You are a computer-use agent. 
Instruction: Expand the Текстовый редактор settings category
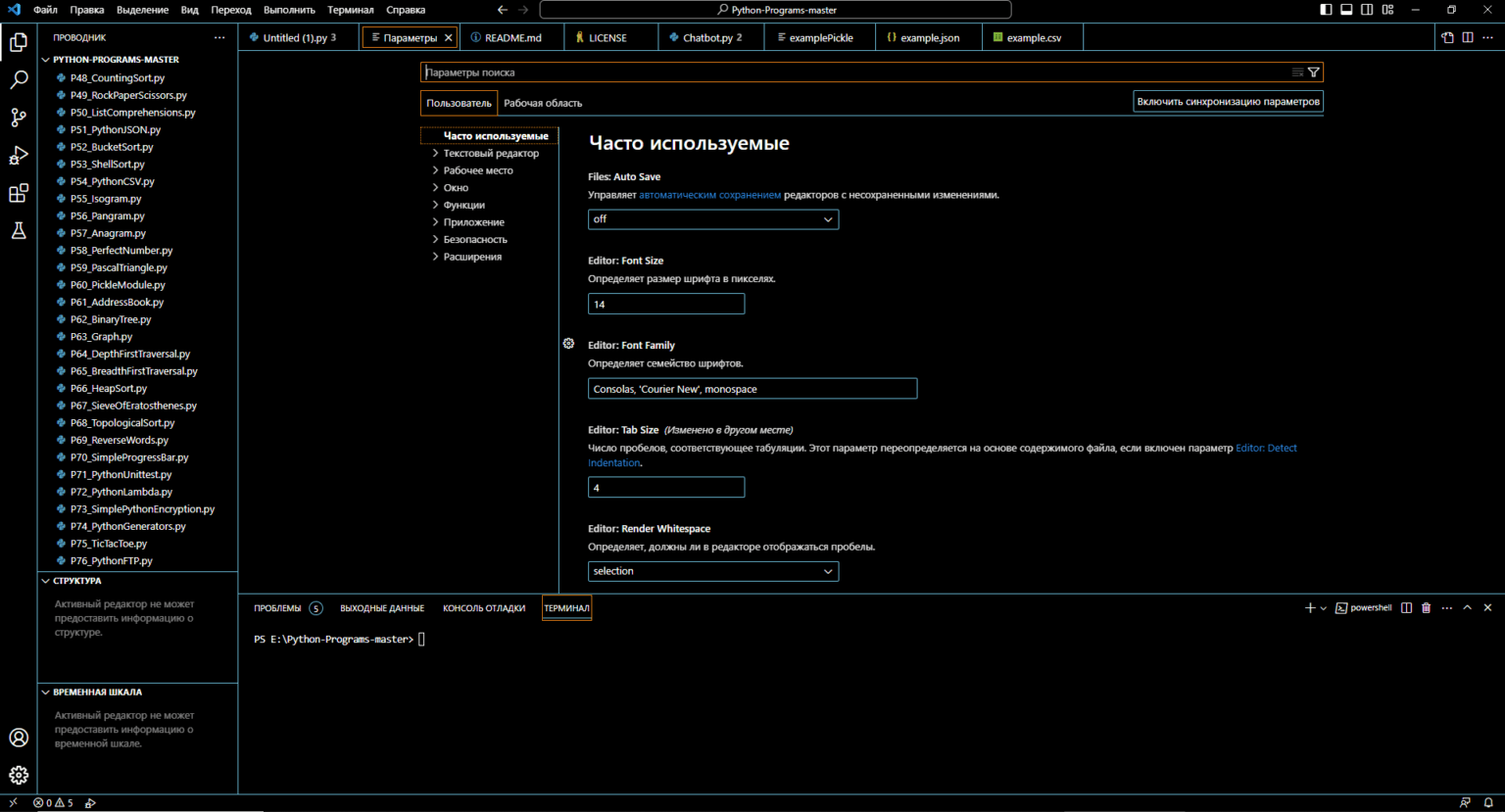(491, 154)
